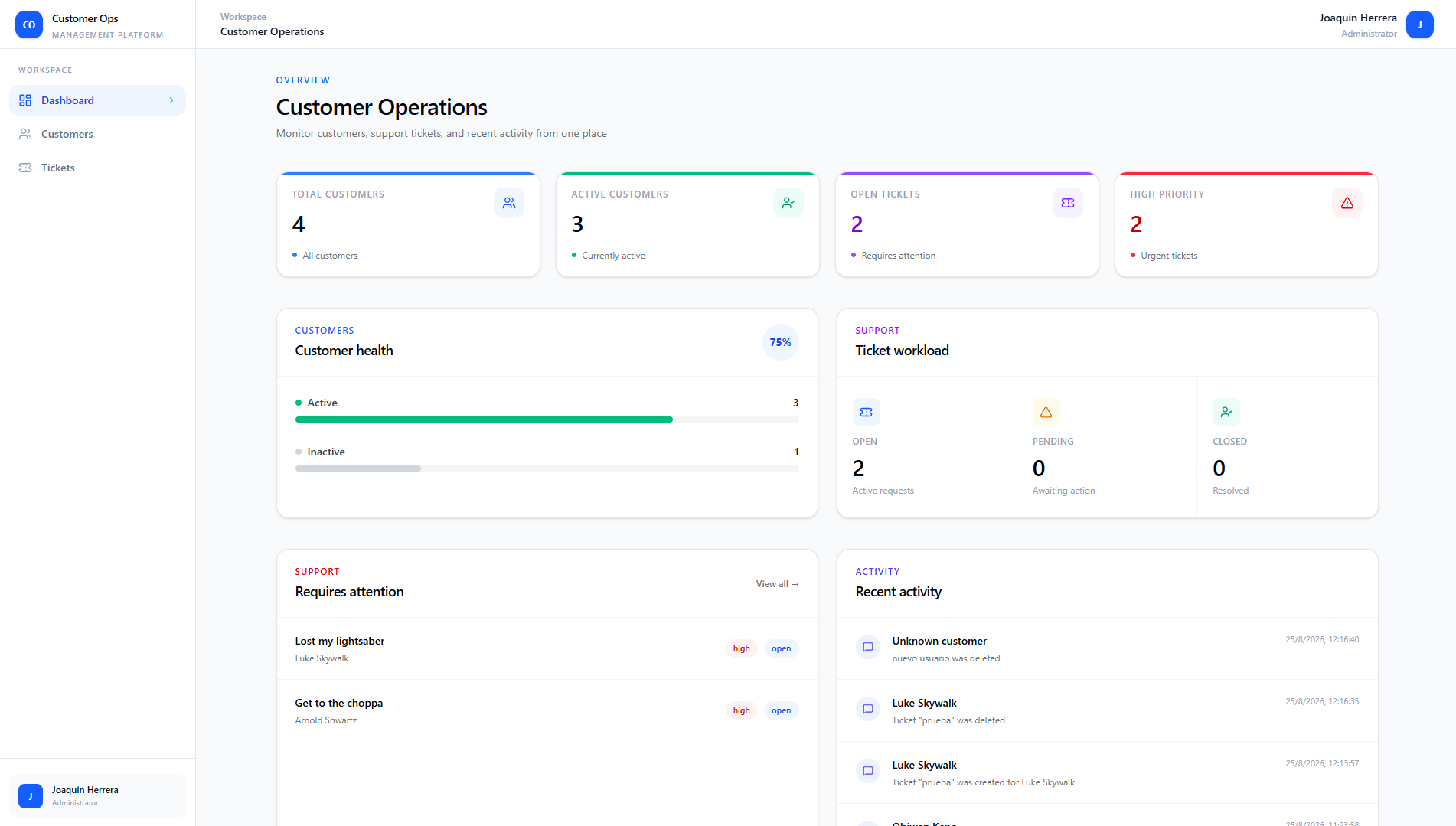
Task: Click the Workspace breadcrumb label
Action: tap(243, 17)
